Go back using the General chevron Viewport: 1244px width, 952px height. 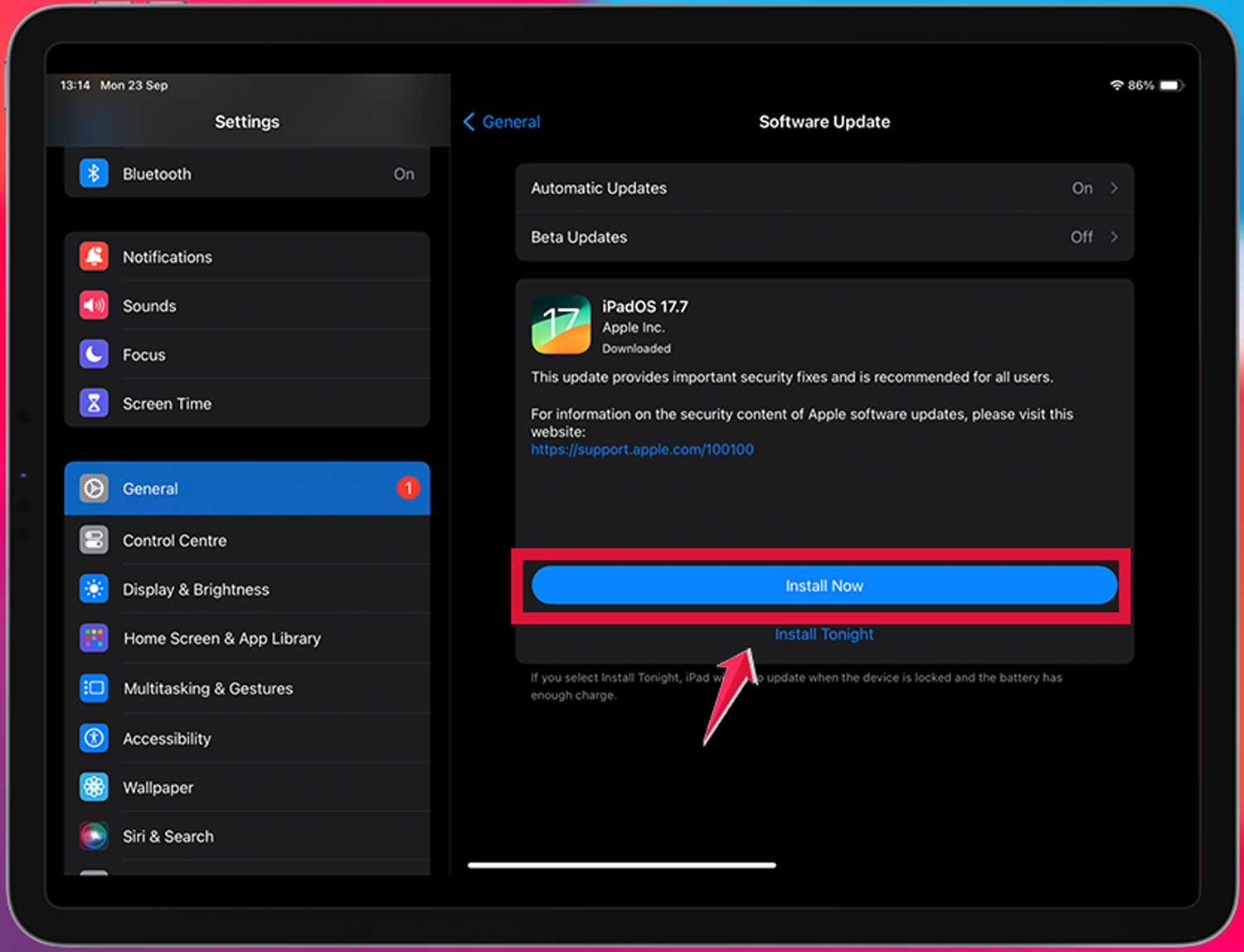(x=469, y=122)
